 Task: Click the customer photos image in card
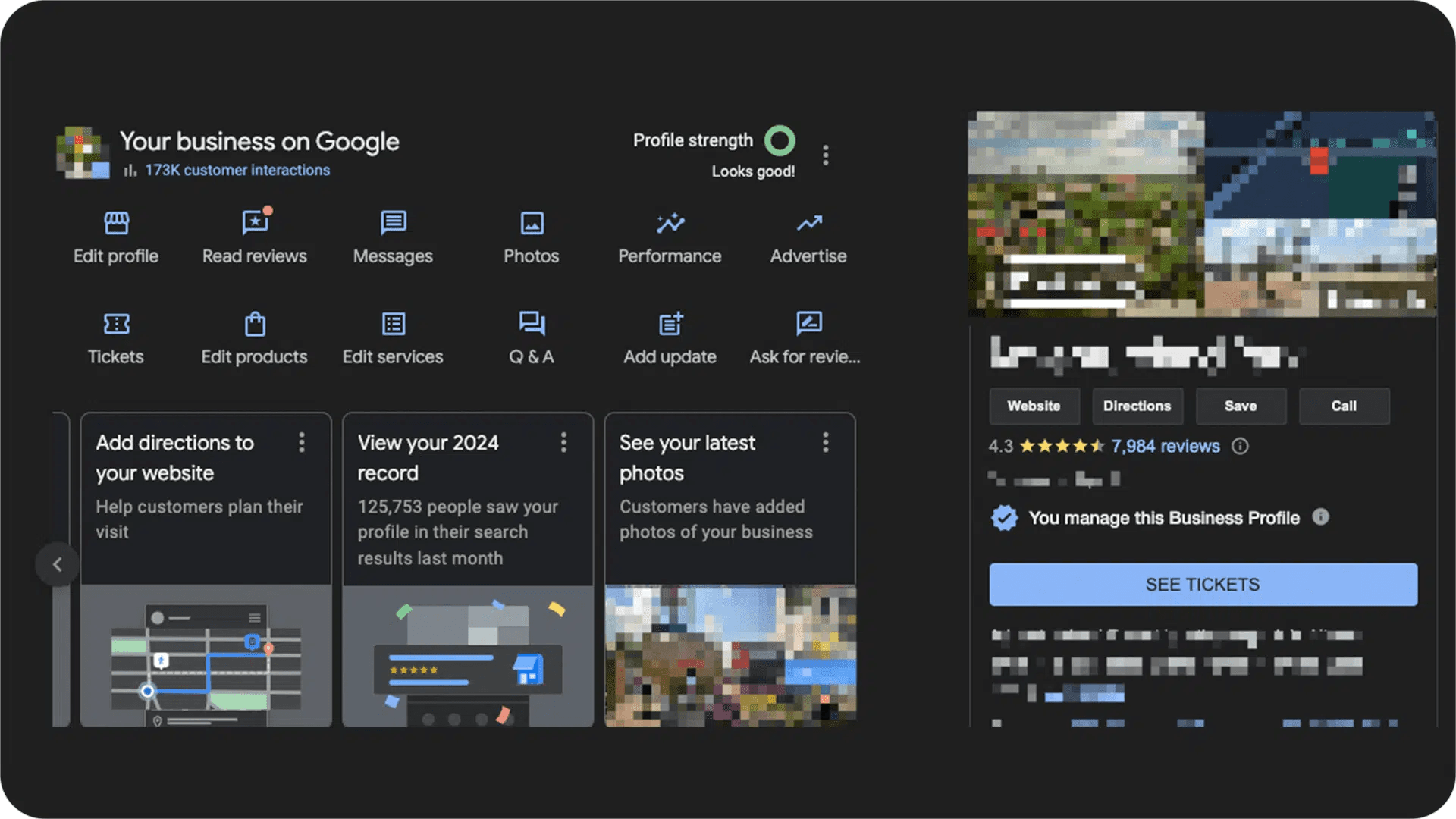click(x=730, y=656)
